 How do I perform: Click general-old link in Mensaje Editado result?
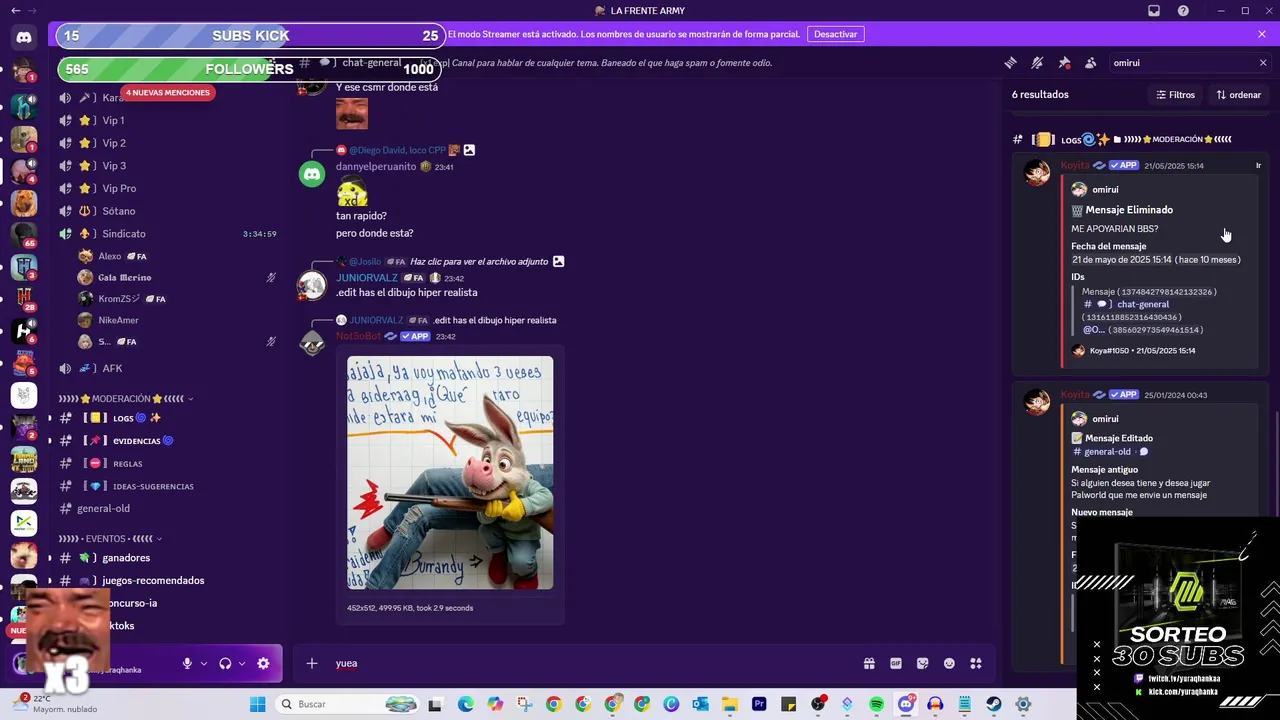pyautogui.click(x=1107, y=452)
